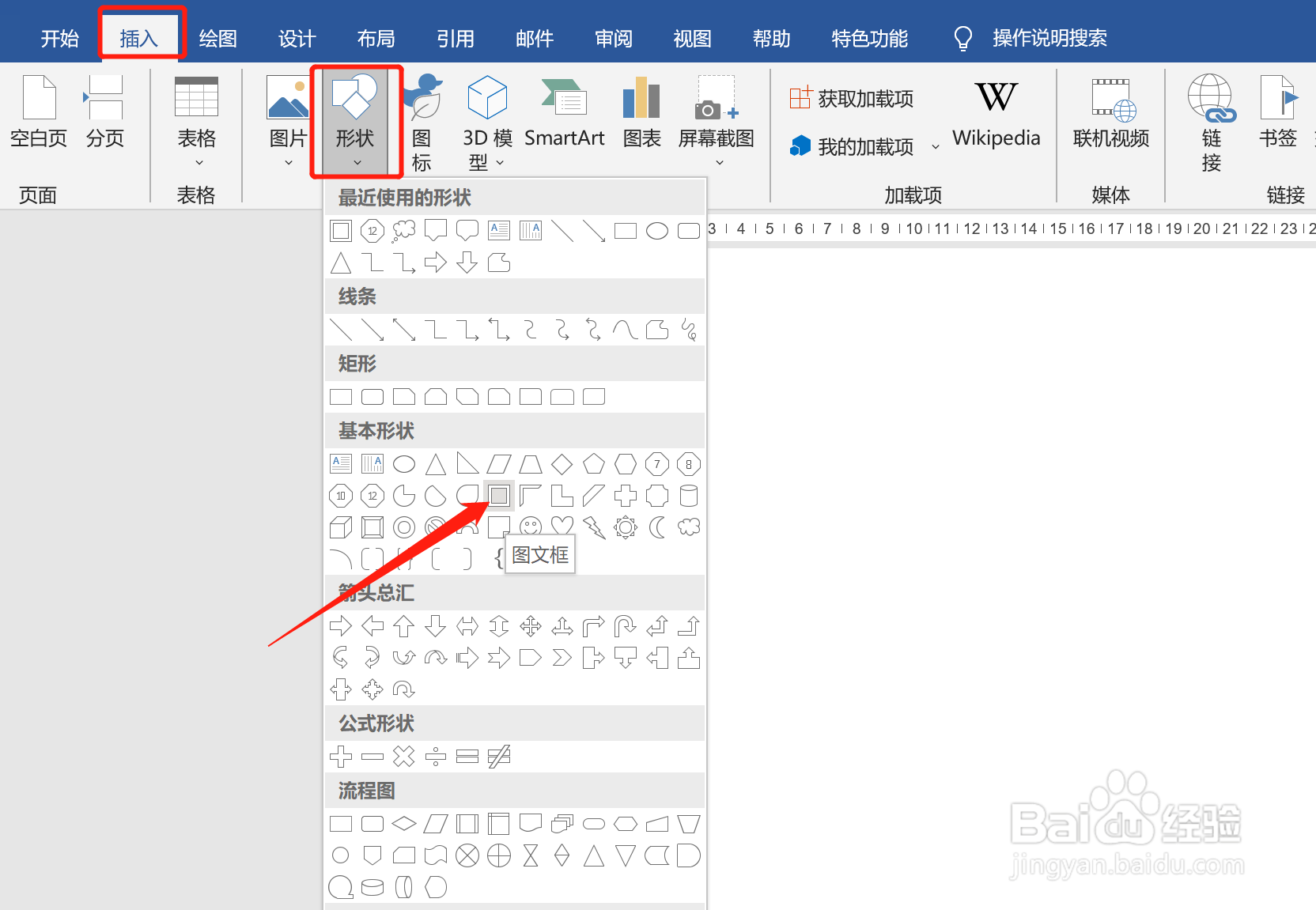Image resolution: width=1316 pixels, height=910 pixels.
Task: Switch to the 审阅 (Review) tab
Action: pos(614,38)
